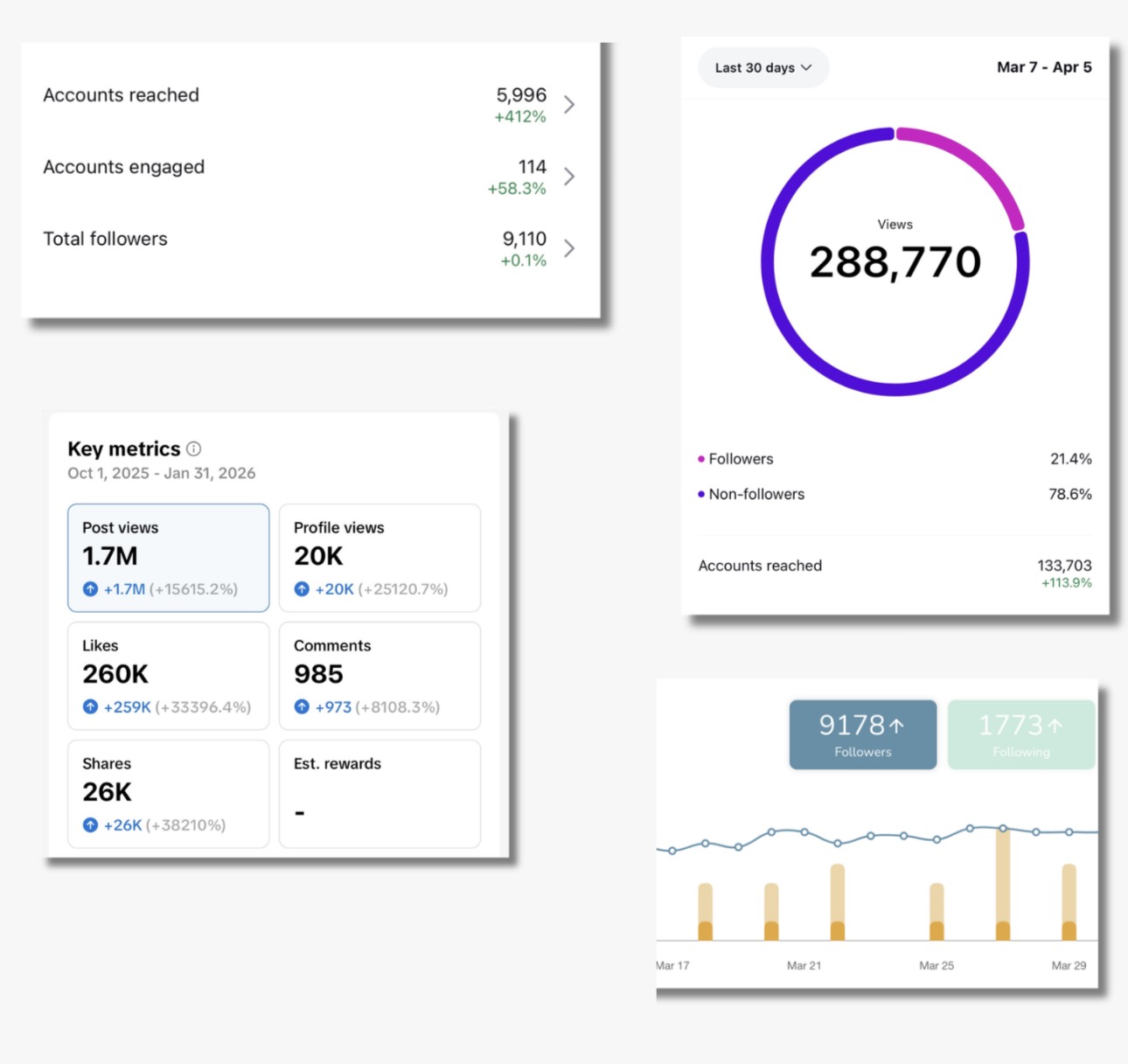
Task: Click the up arrow icon in Comments card
Action: click(302, 707)
